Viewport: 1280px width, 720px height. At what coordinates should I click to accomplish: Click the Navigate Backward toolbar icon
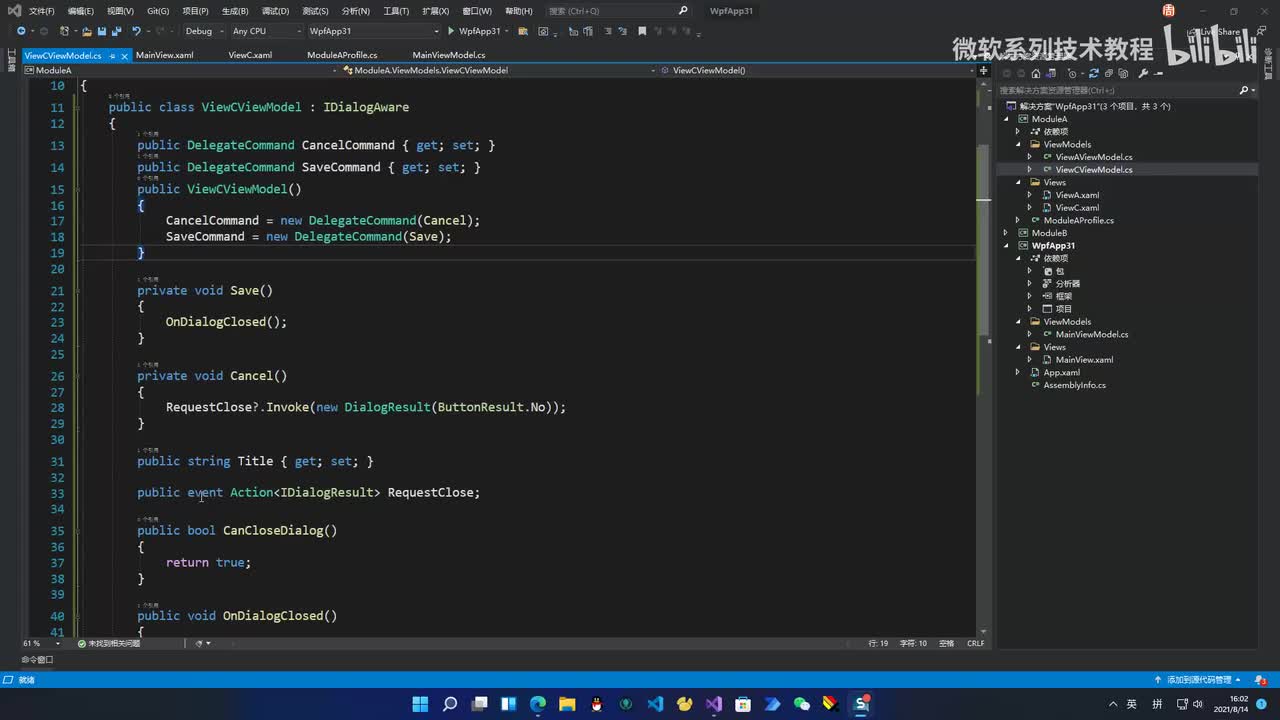[x=21, y=31]
